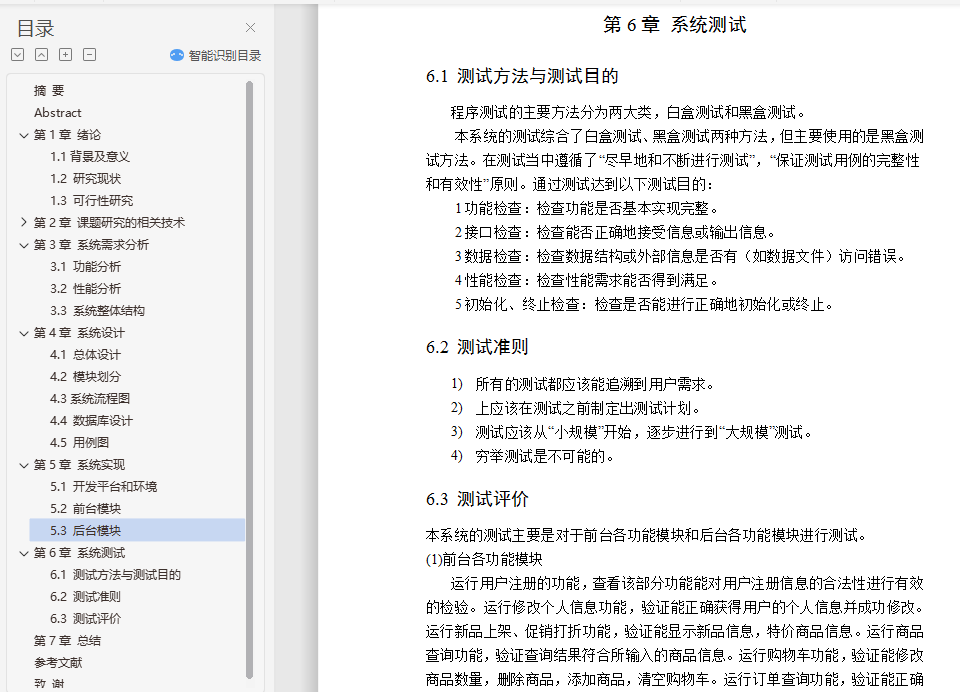Go to 3.3 系统整体结构

click(97, 310)
